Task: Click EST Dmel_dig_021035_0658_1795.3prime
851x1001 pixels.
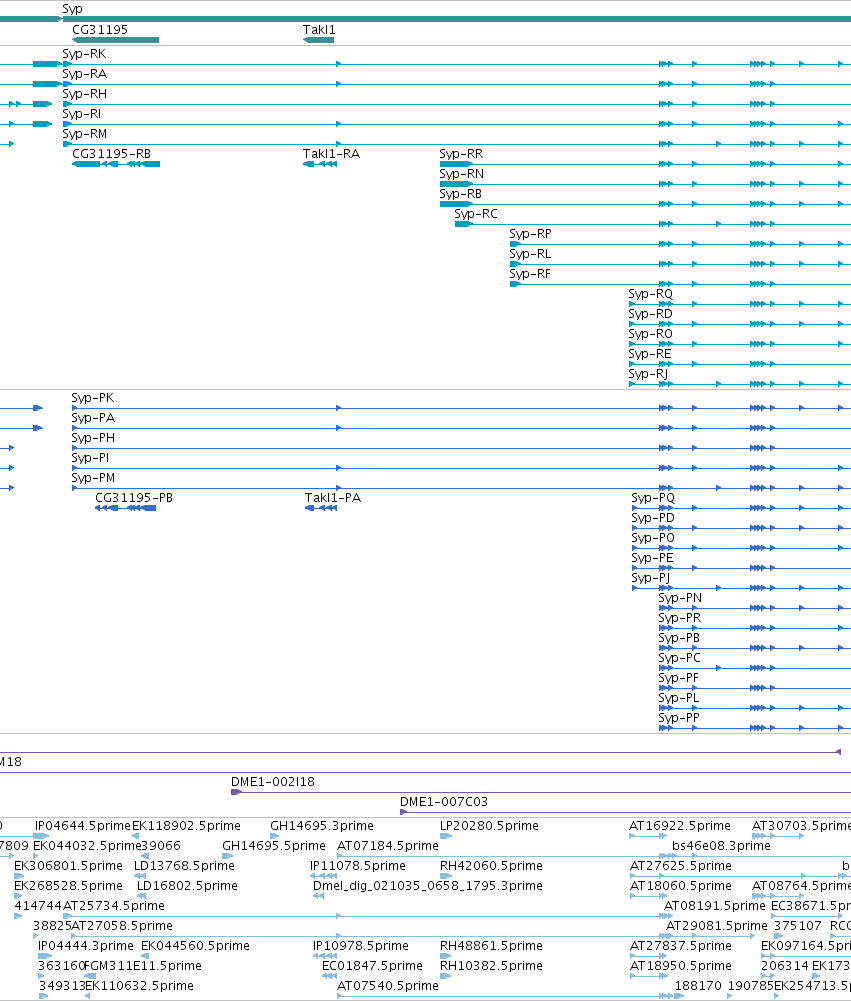Action: coord(428,885)
